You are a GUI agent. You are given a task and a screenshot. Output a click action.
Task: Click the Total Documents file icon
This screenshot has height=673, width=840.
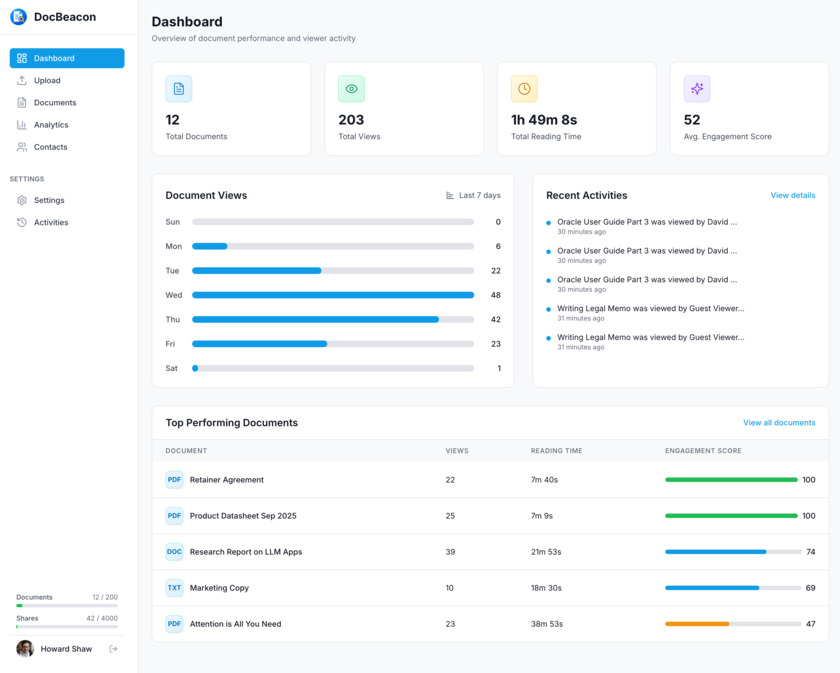[179, 89]
